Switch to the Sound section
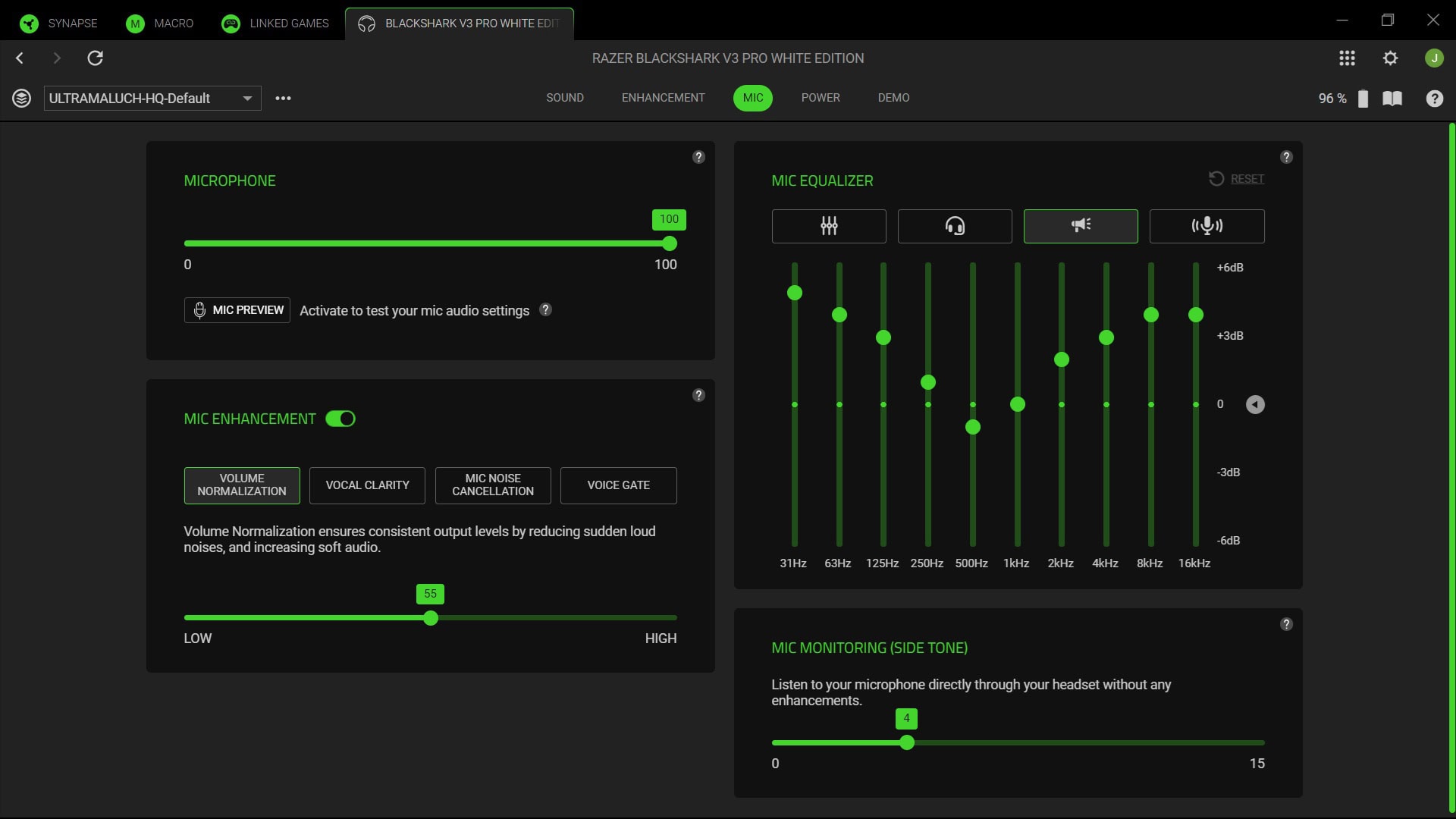The image size is (1456, 819). point(565,98)
